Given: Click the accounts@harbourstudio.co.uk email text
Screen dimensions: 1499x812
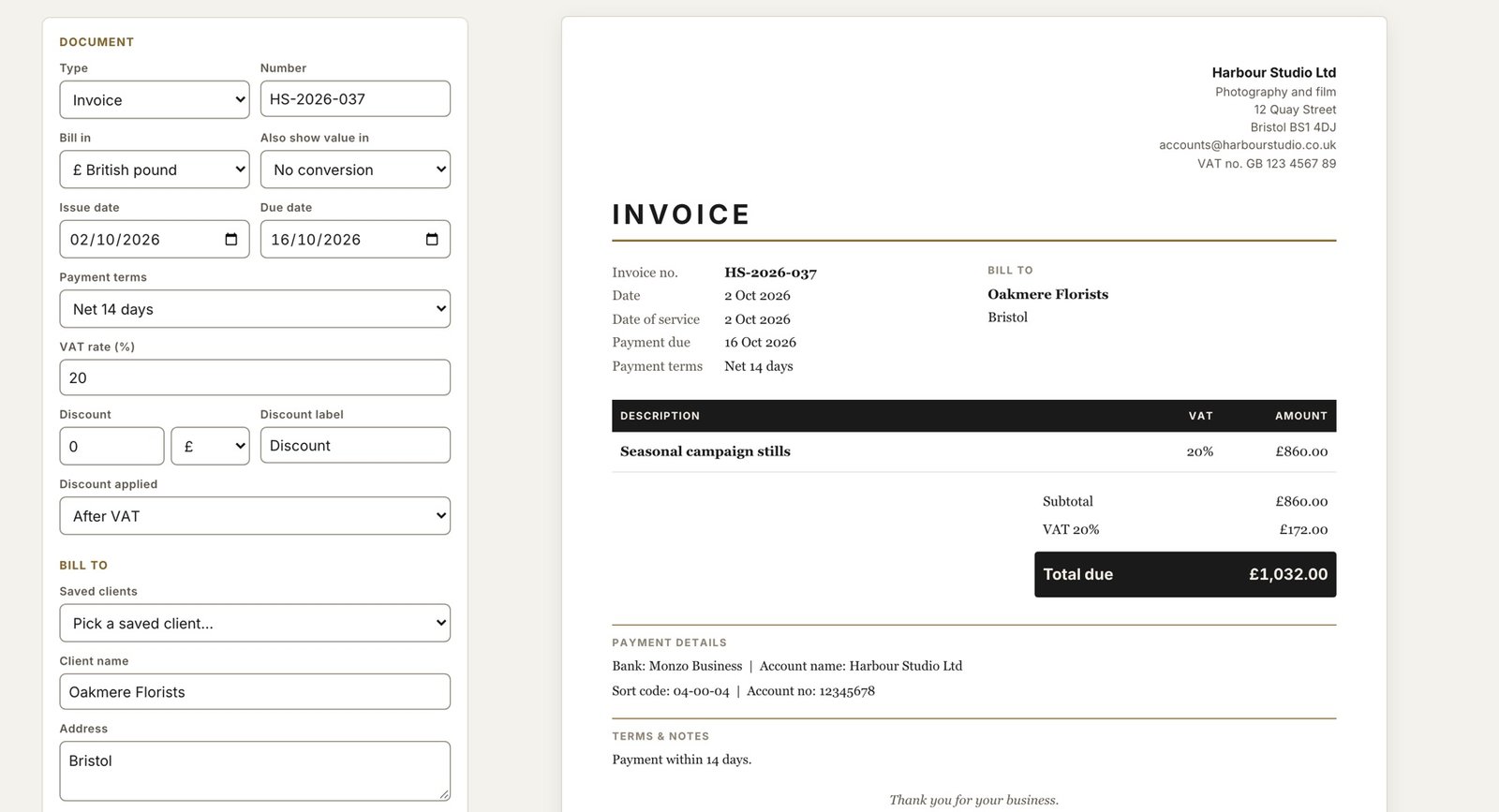Looking at the screenshot, I should 1247,145.
